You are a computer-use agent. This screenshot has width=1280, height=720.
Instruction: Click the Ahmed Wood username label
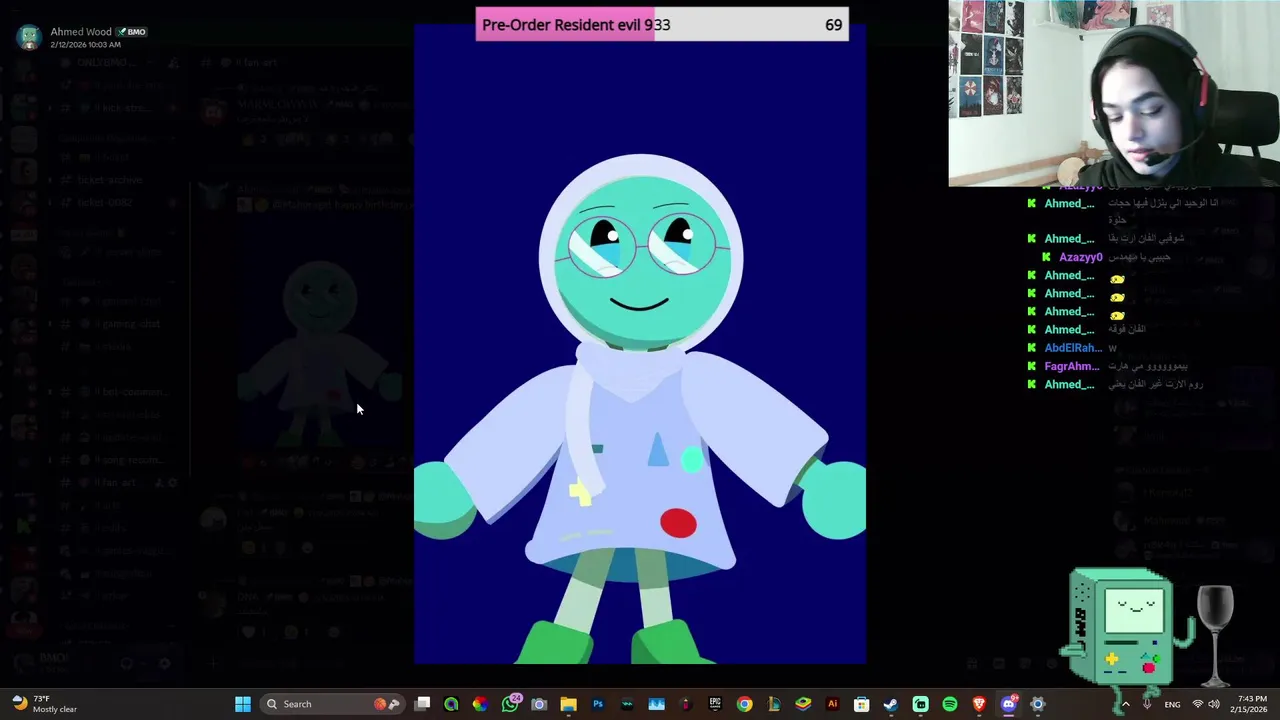(81, 32)
